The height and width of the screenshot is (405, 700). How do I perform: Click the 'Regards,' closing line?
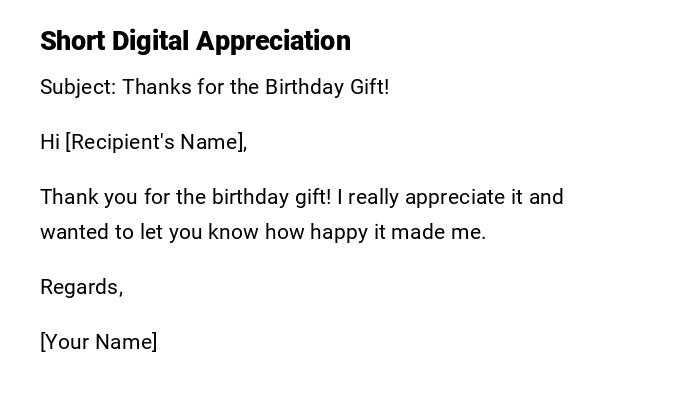(81, 287)
